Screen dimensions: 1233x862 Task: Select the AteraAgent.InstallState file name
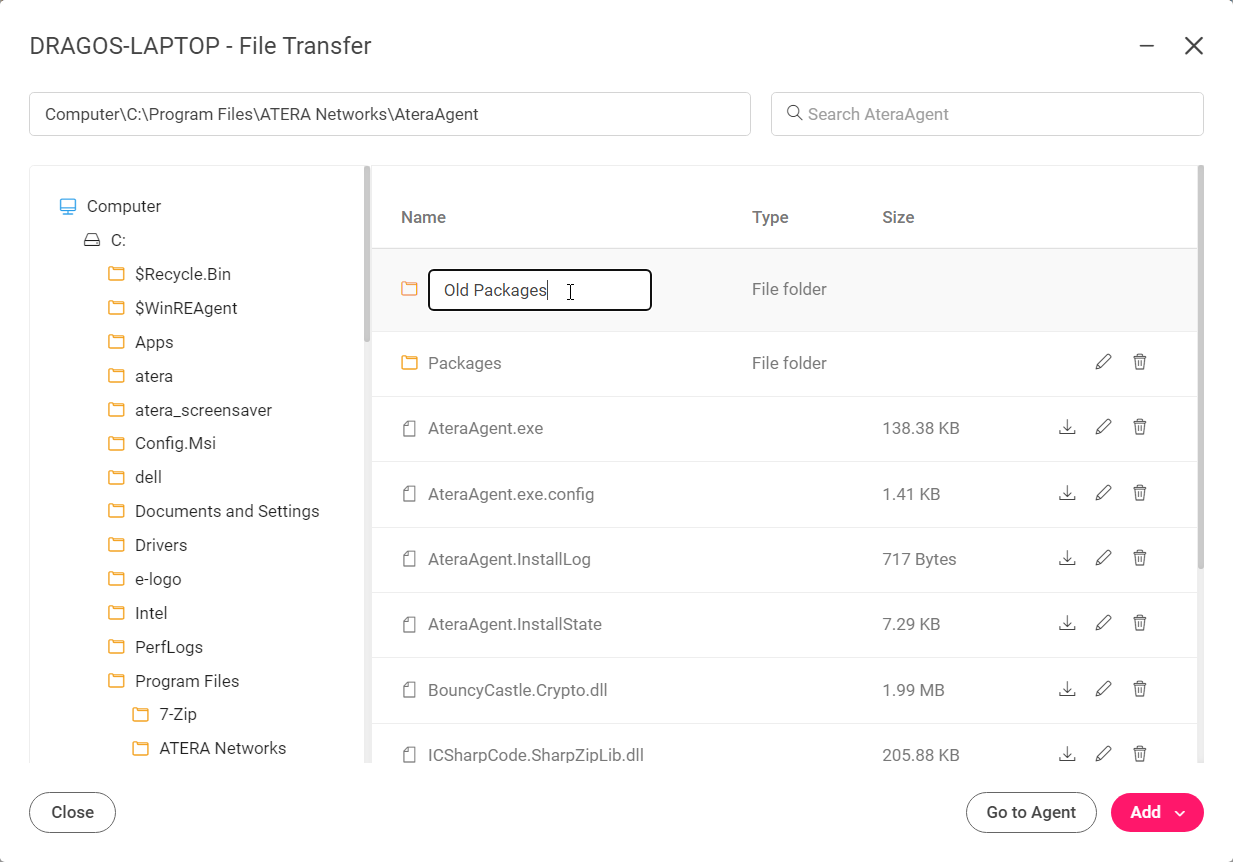(x=515, y=624)
